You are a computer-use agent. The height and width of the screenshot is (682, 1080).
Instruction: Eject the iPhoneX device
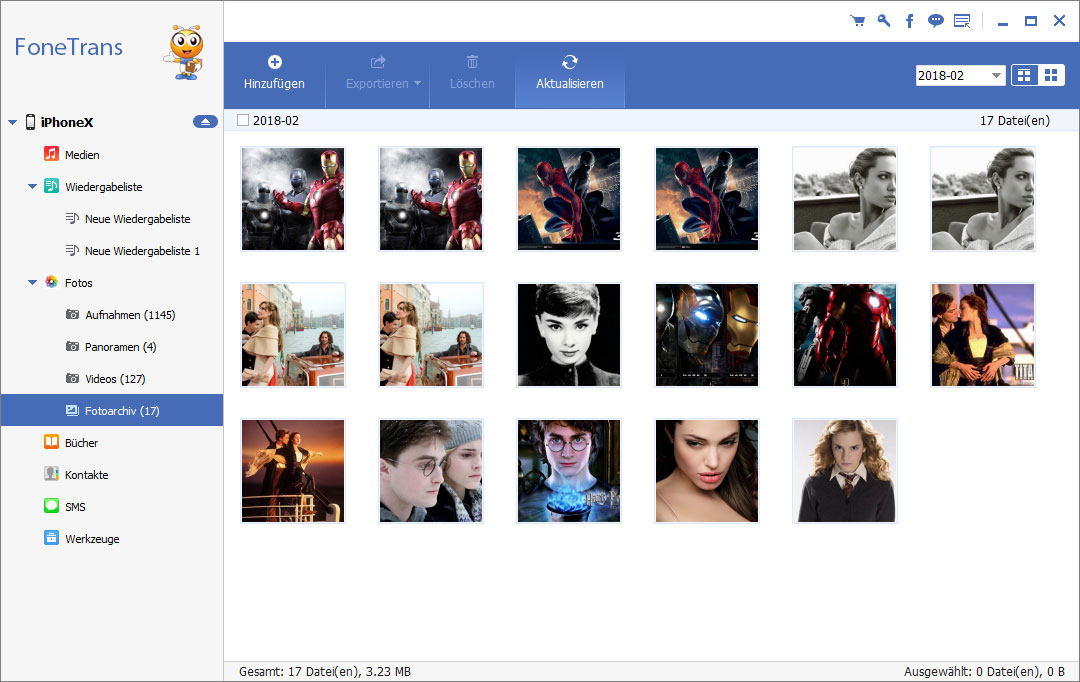click(x=205, y=122)
